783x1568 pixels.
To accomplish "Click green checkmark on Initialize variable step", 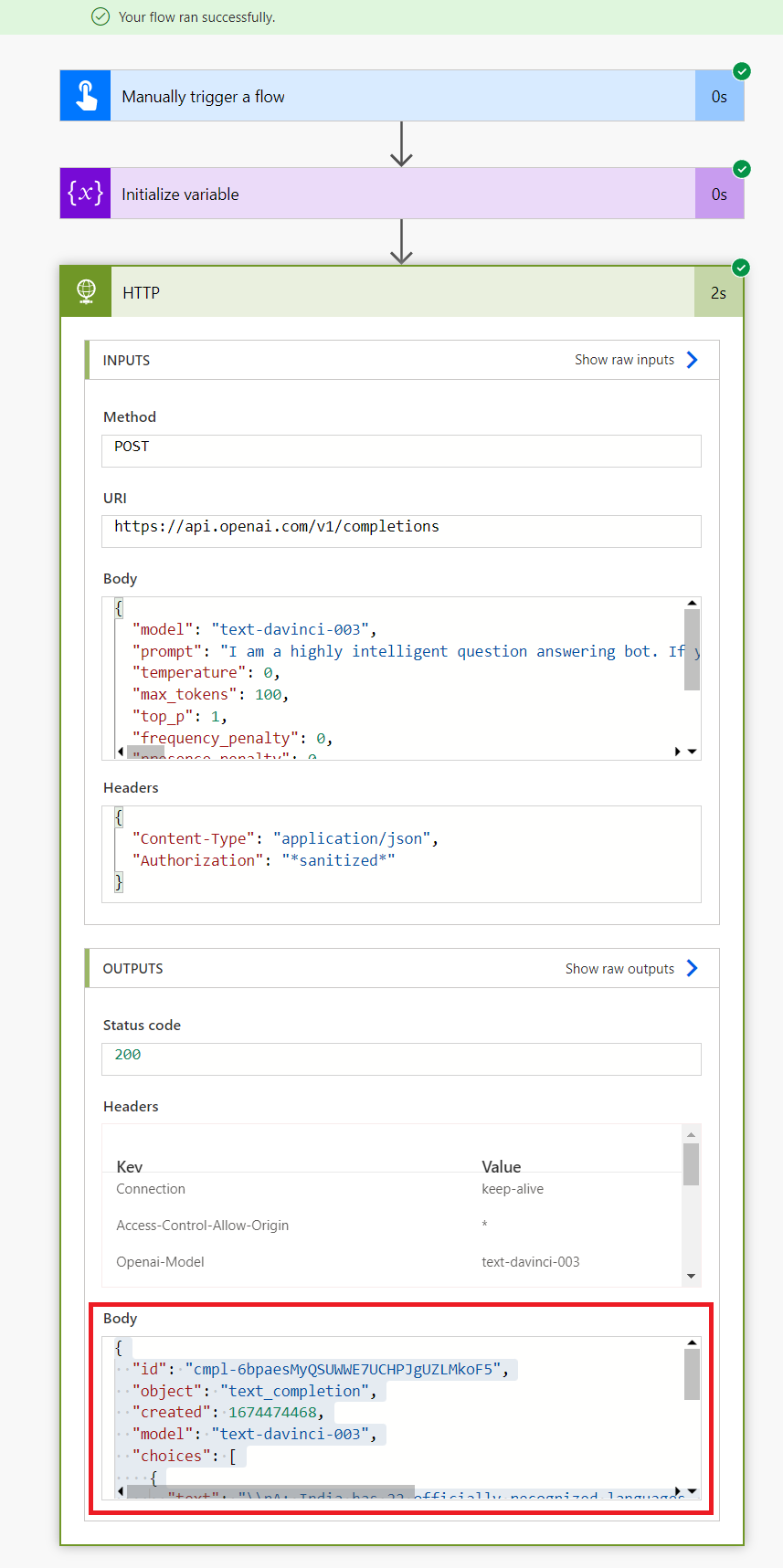I will 742,169.
